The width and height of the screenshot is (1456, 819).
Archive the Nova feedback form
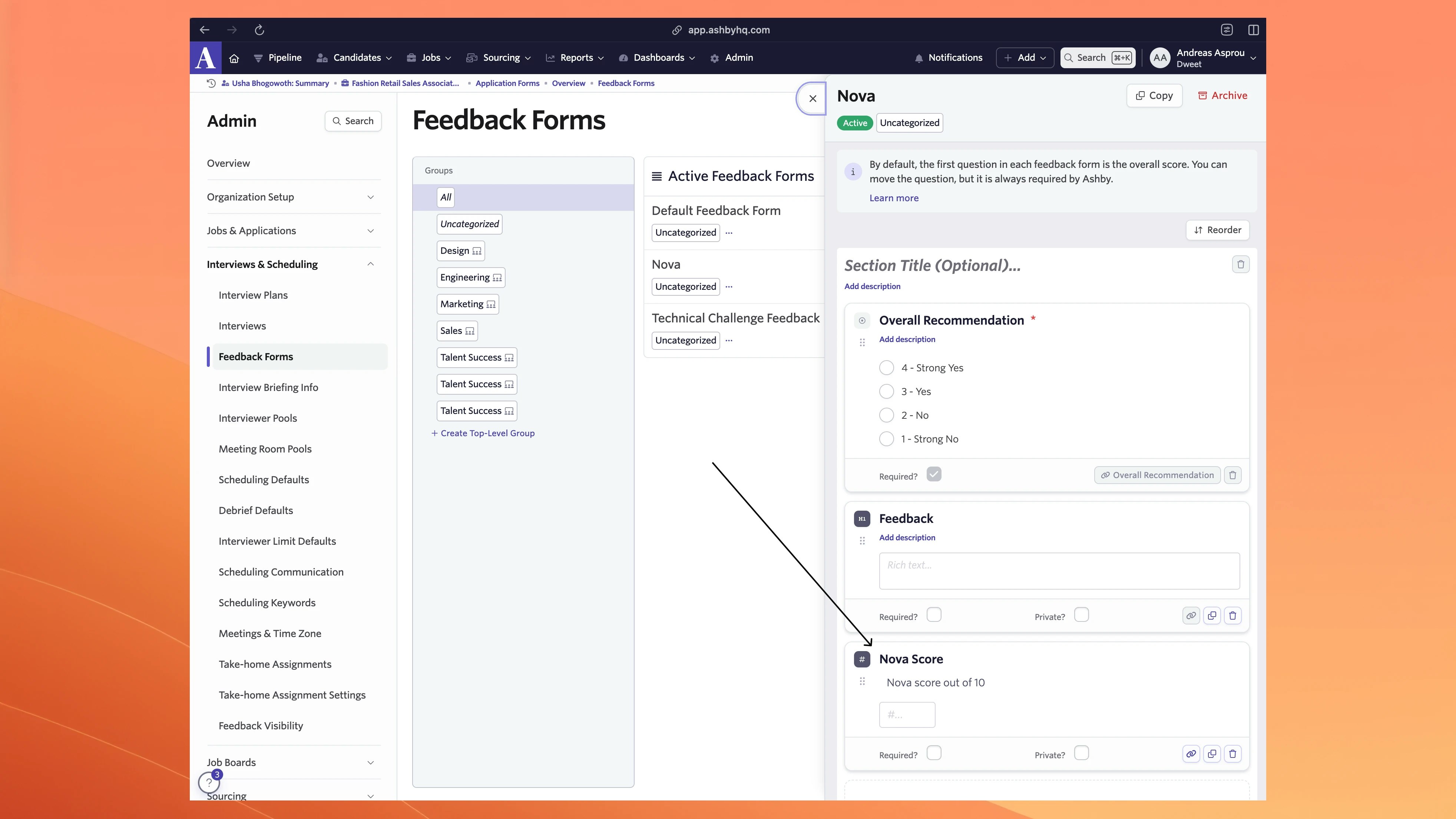1222,95
